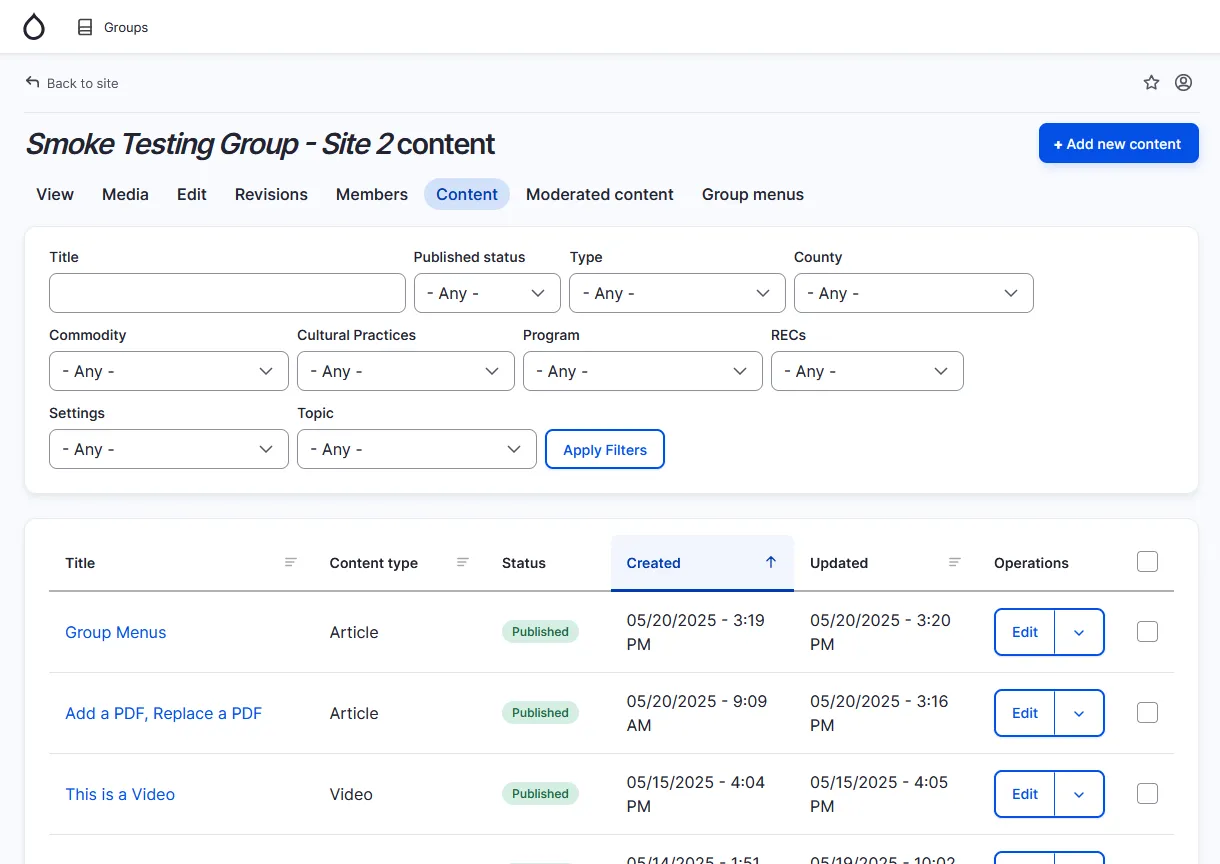Viewport: 1220px width, 864px height.
Task: Open the Groups toolbar item
Action: 113,27
